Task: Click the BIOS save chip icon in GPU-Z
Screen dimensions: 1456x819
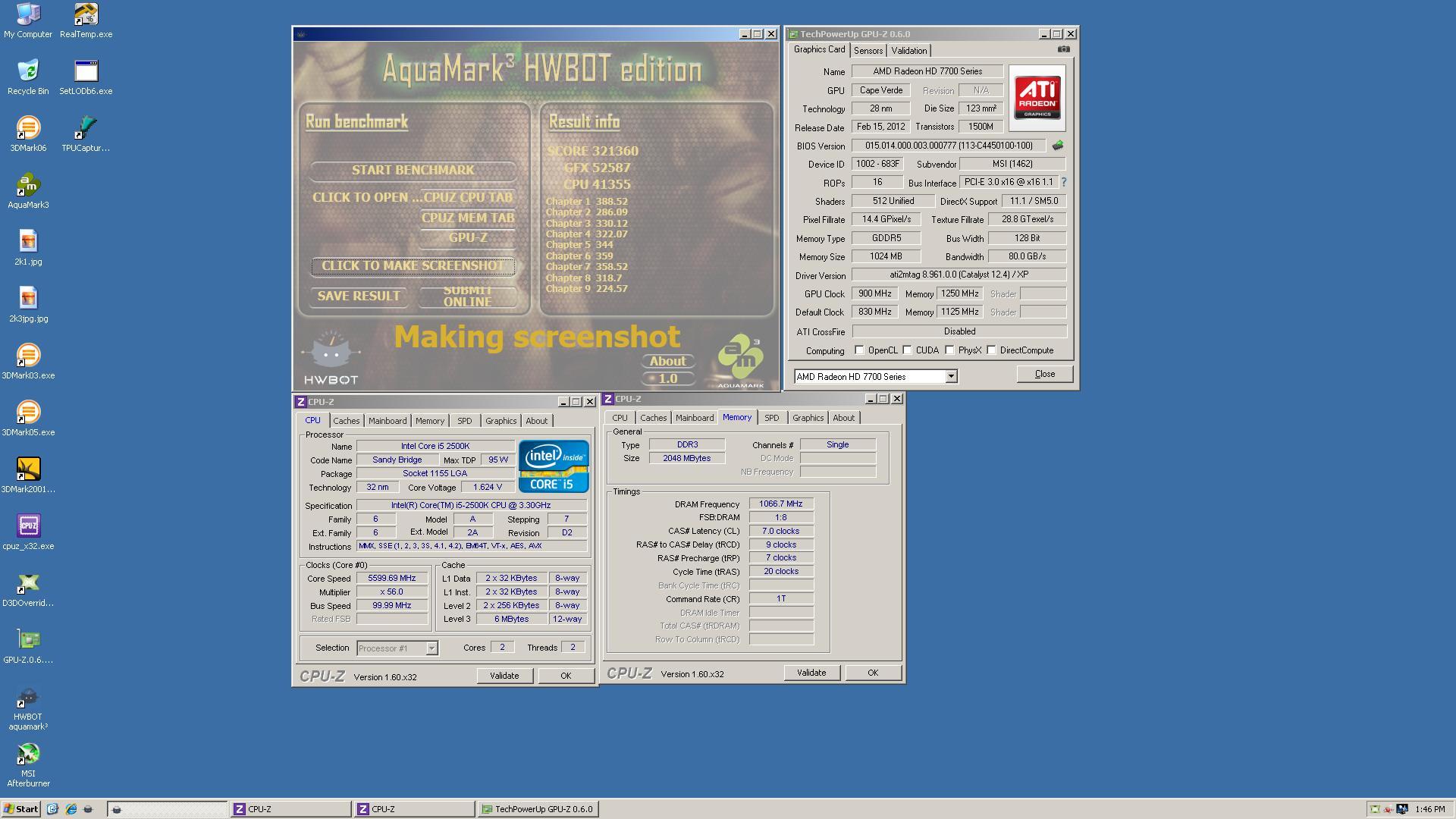Action: (x=1057, y=145)
